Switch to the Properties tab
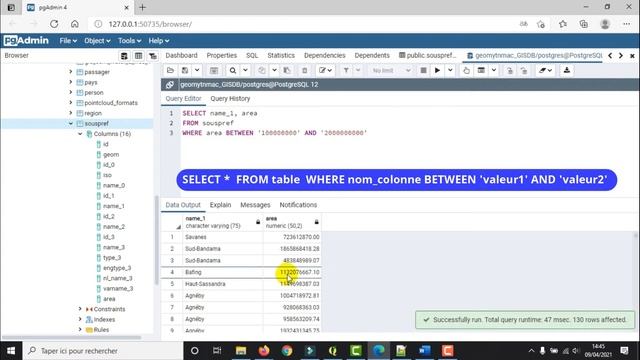The image size is (640, 360). pyautogui.click(x=222, y=56)
